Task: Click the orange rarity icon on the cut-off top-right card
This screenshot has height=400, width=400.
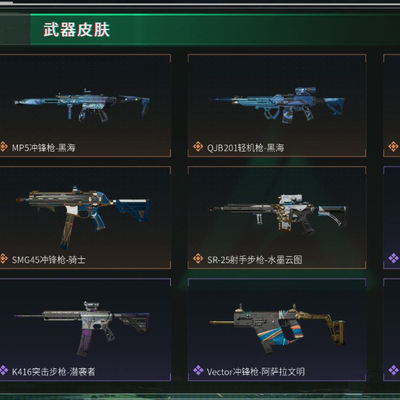Action: [394, 146]
